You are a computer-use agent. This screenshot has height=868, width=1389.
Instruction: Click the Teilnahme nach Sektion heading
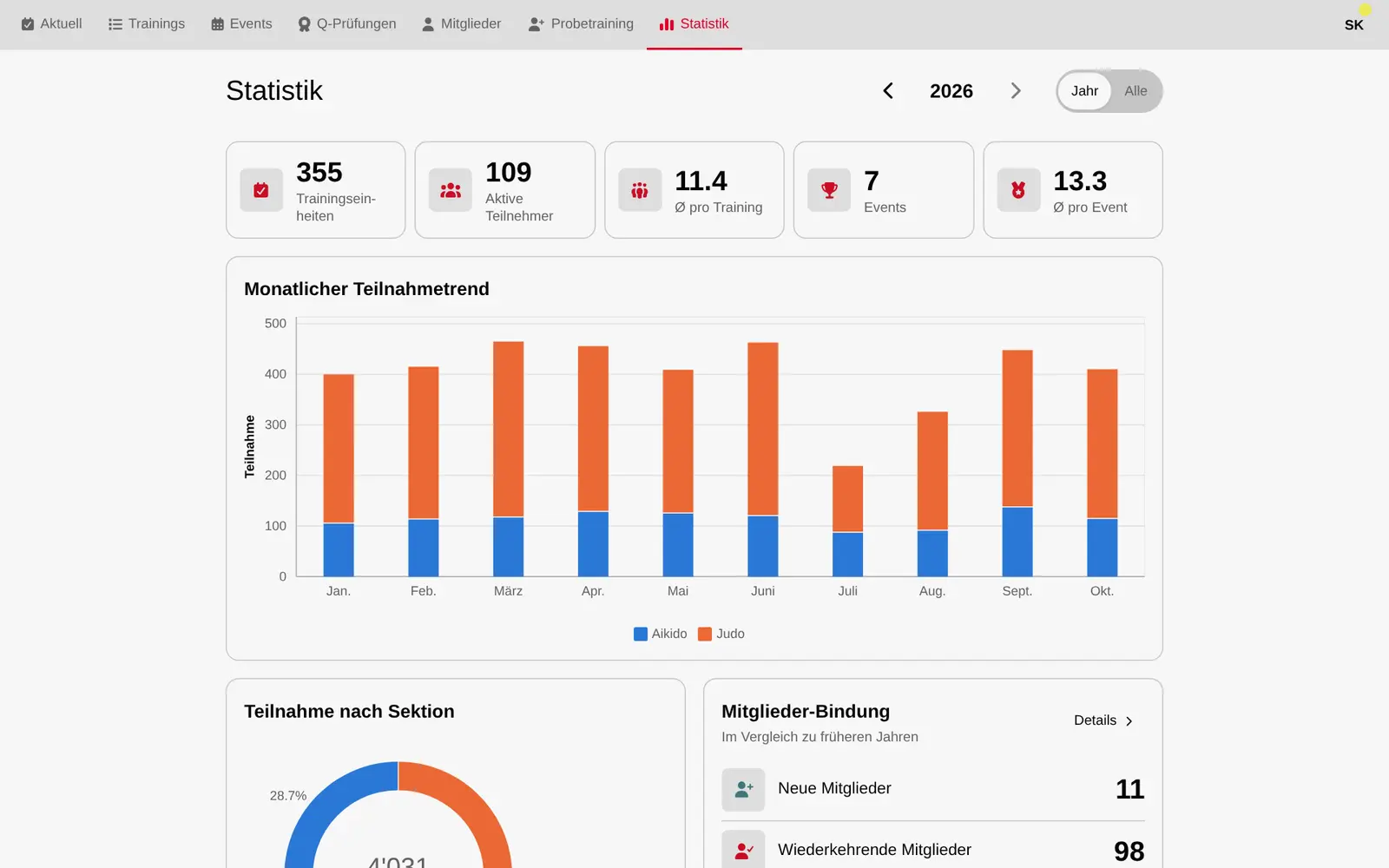[349, 712]
